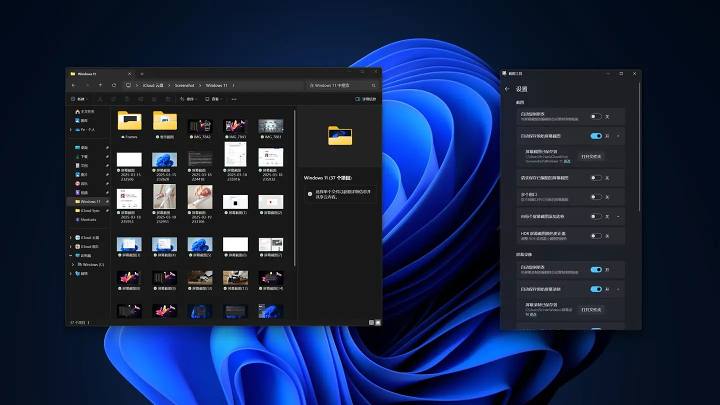Open the pinned Desktop folder in the sidebar
This screenshot has height=405, width=720.
pos(81,147)
